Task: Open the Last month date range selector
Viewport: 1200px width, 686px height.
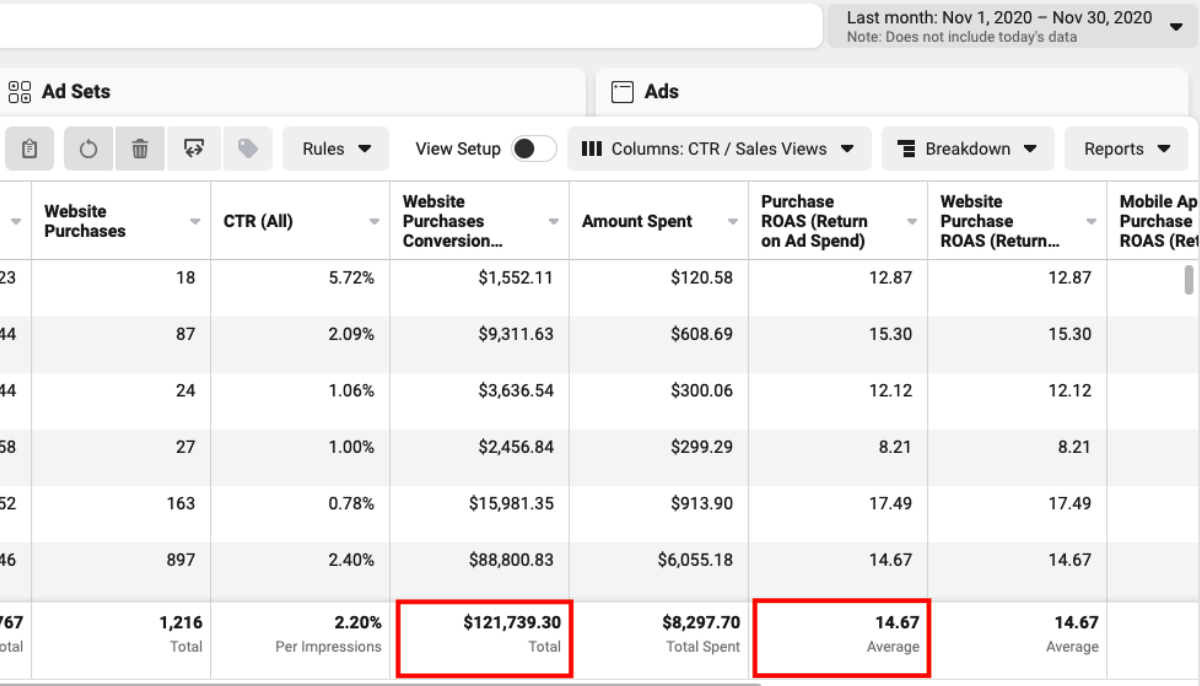Action: click(1012, 26)
